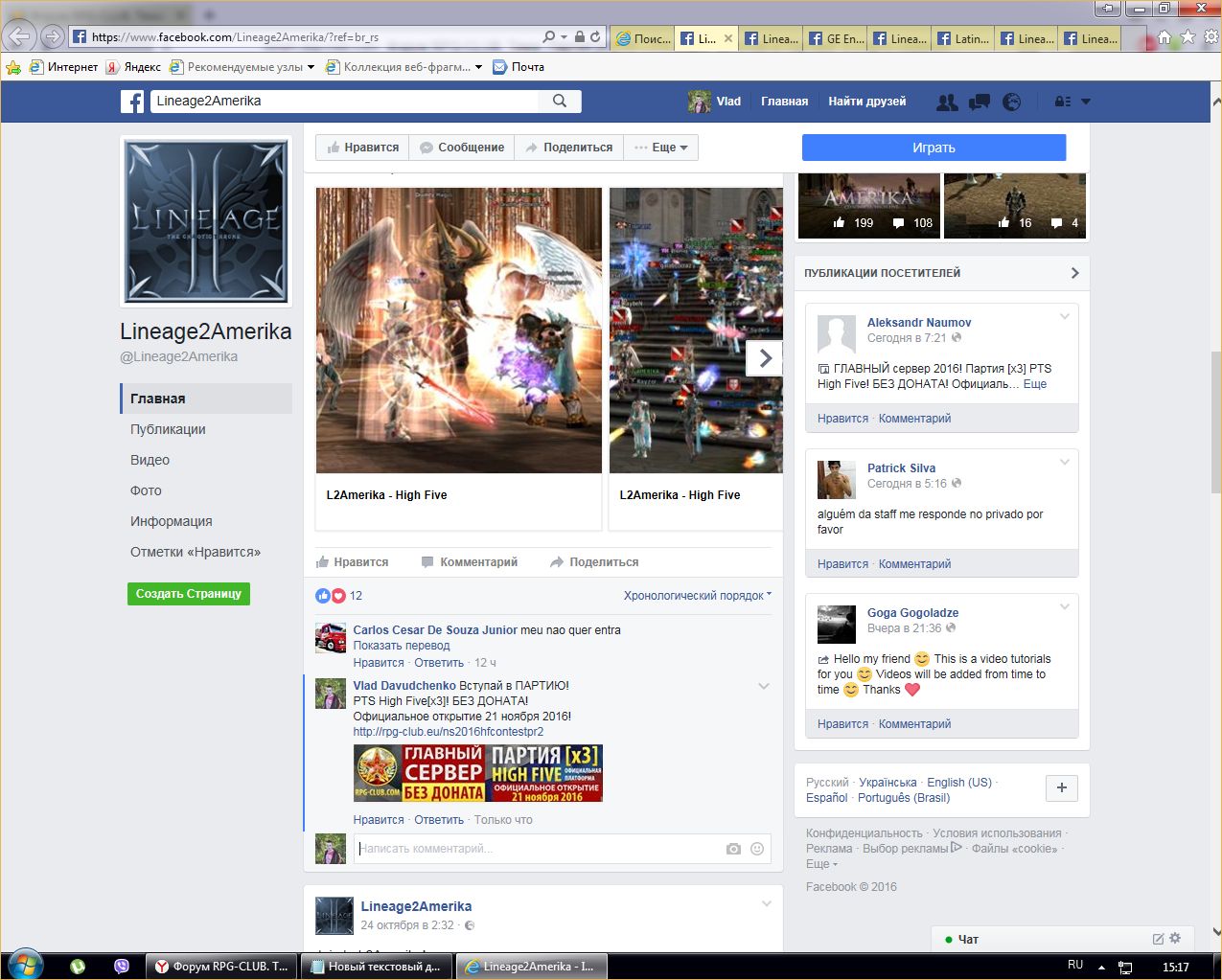The height and width of the screenshot is (980, 1222).
Task: Click the "Написать комментарий" input field
Action: pos(537,849)
